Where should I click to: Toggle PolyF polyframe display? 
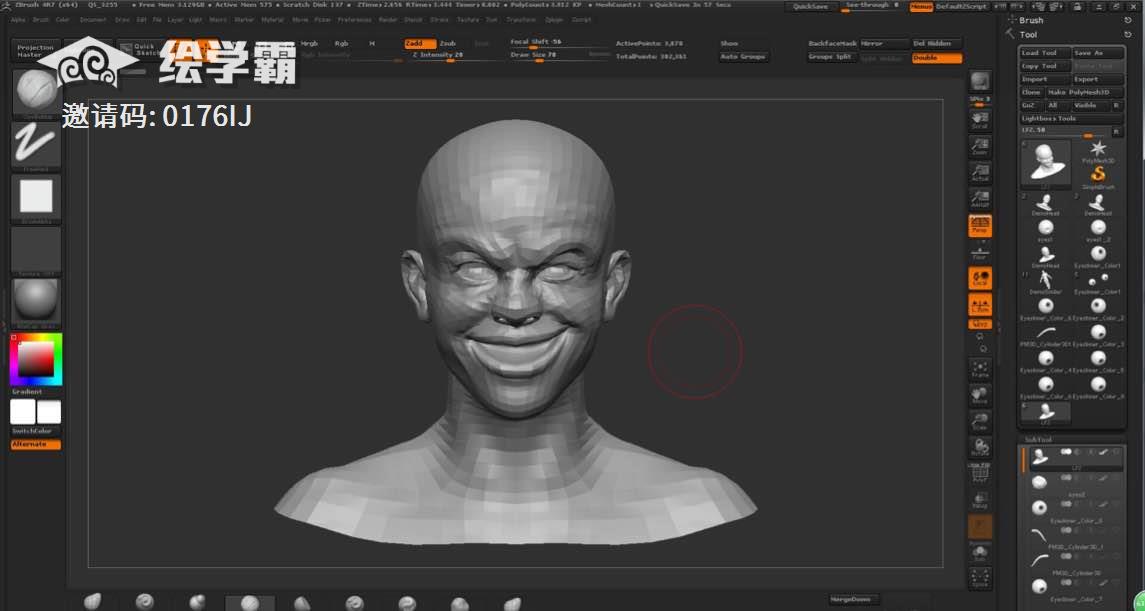(979, 474)
